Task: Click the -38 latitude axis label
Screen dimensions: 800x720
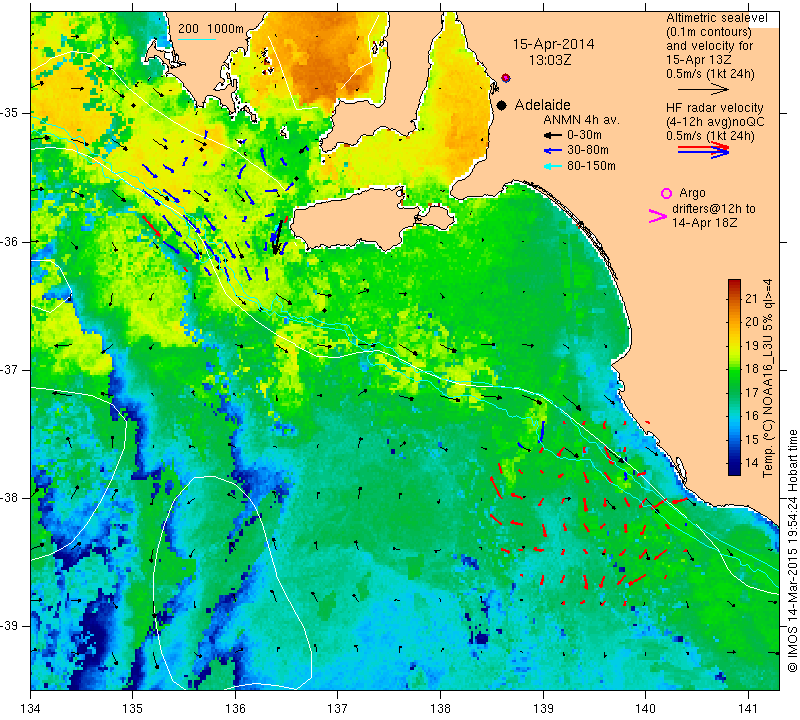Action: pyautogui.click(x=9, y=498)
